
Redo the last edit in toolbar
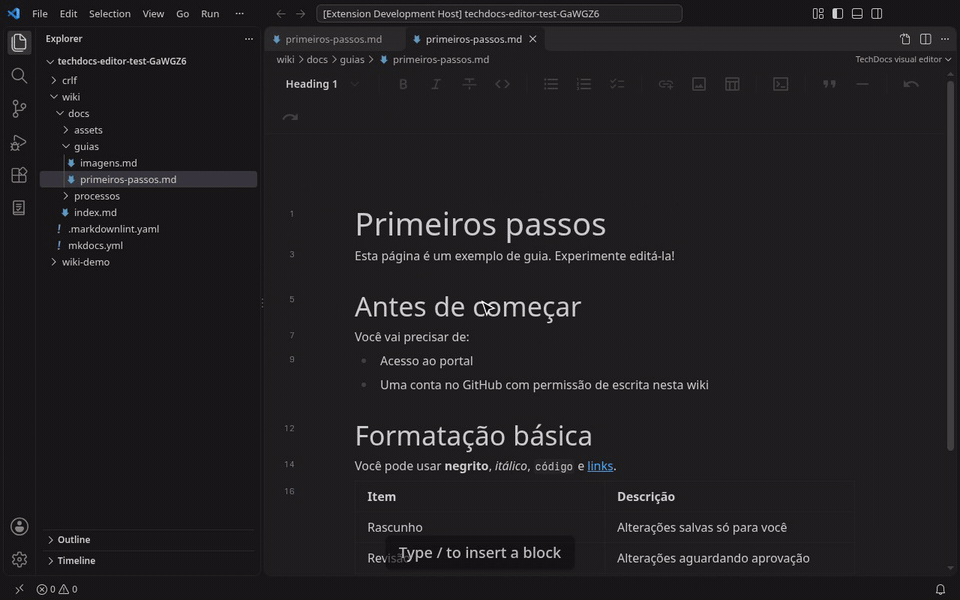click(290, 117)
